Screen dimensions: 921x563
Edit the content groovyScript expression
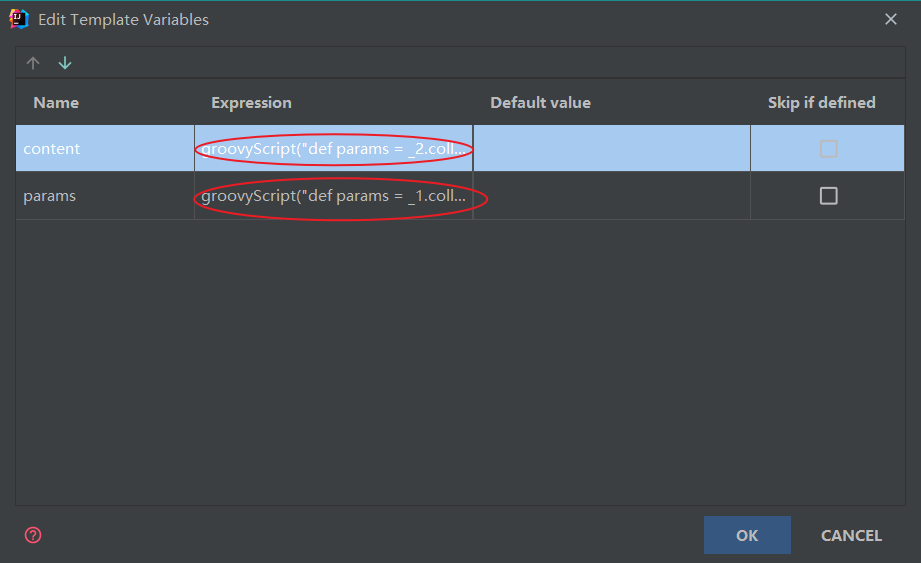[334, 149]
